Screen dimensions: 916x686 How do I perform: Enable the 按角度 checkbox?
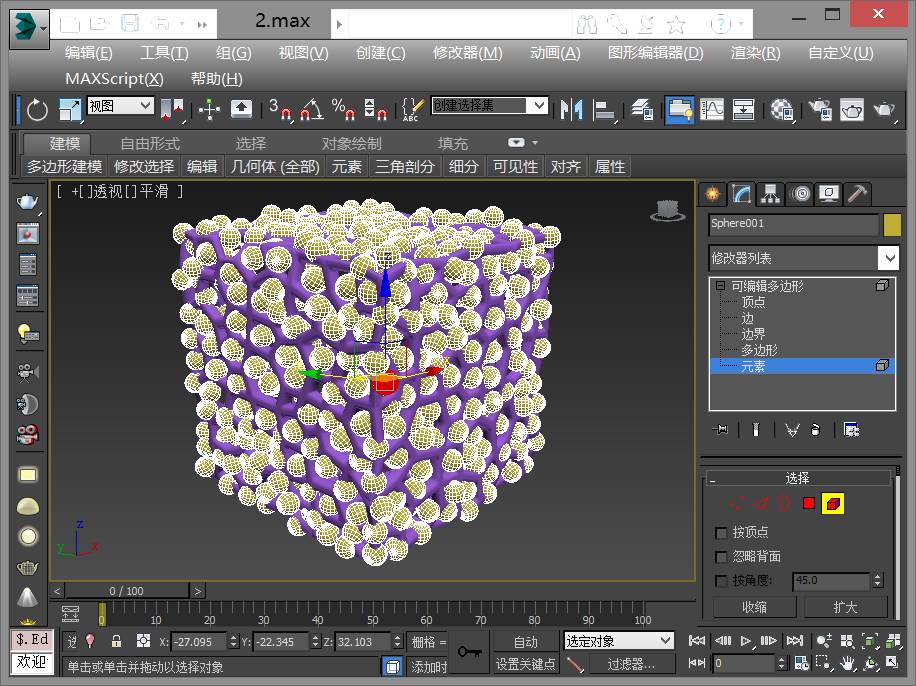(x=721, y=581)
